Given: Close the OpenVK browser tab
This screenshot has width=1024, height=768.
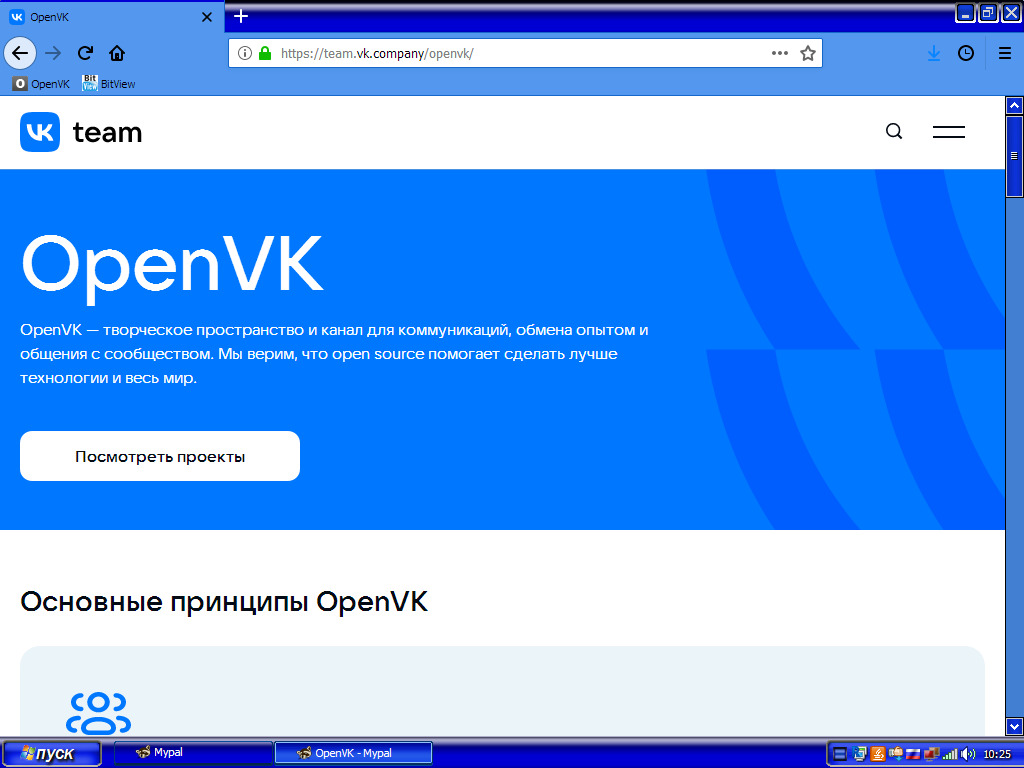Looking at the screenshot, I should coord(207,17).
